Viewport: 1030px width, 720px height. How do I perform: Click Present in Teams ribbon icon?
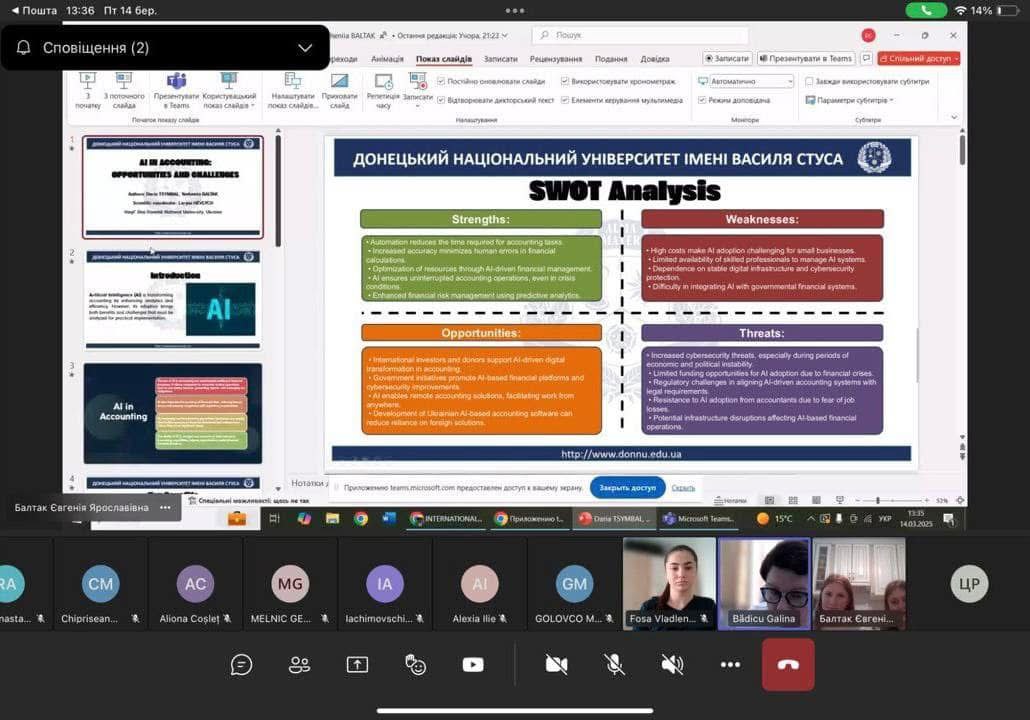point(176,91)
